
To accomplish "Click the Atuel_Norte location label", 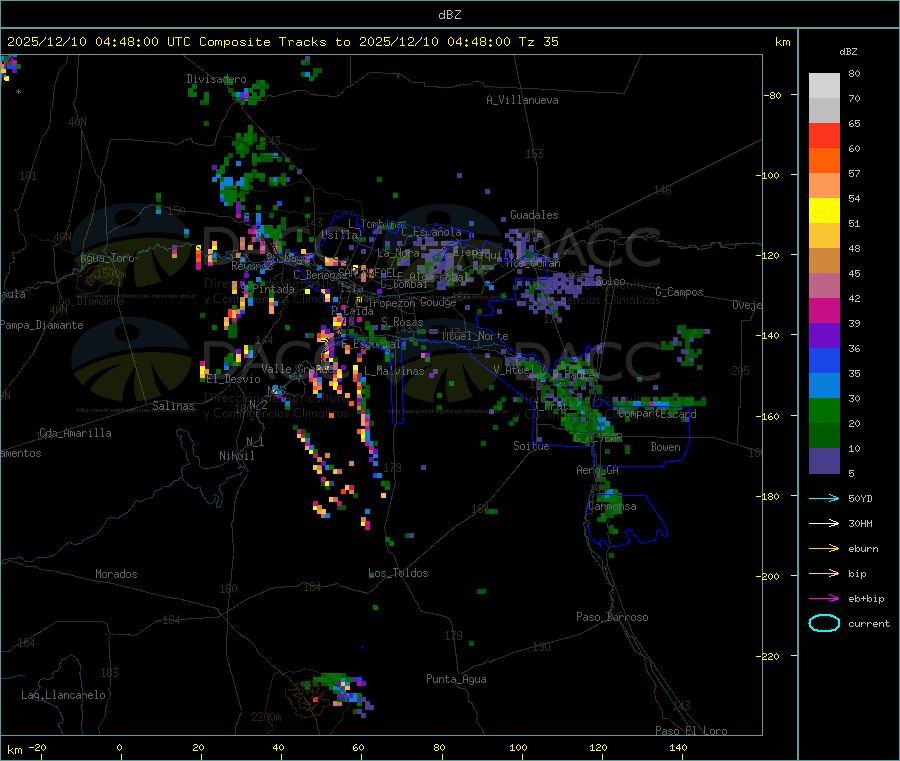I will coord(475,336).
